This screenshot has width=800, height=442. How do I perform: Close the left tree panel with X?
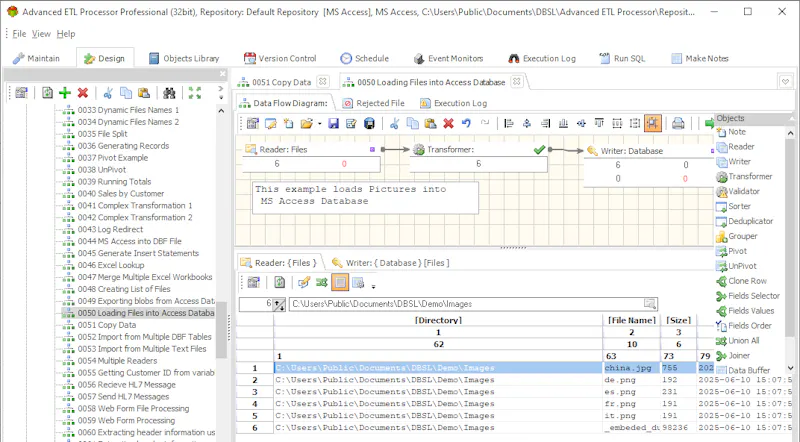[222, 74]
